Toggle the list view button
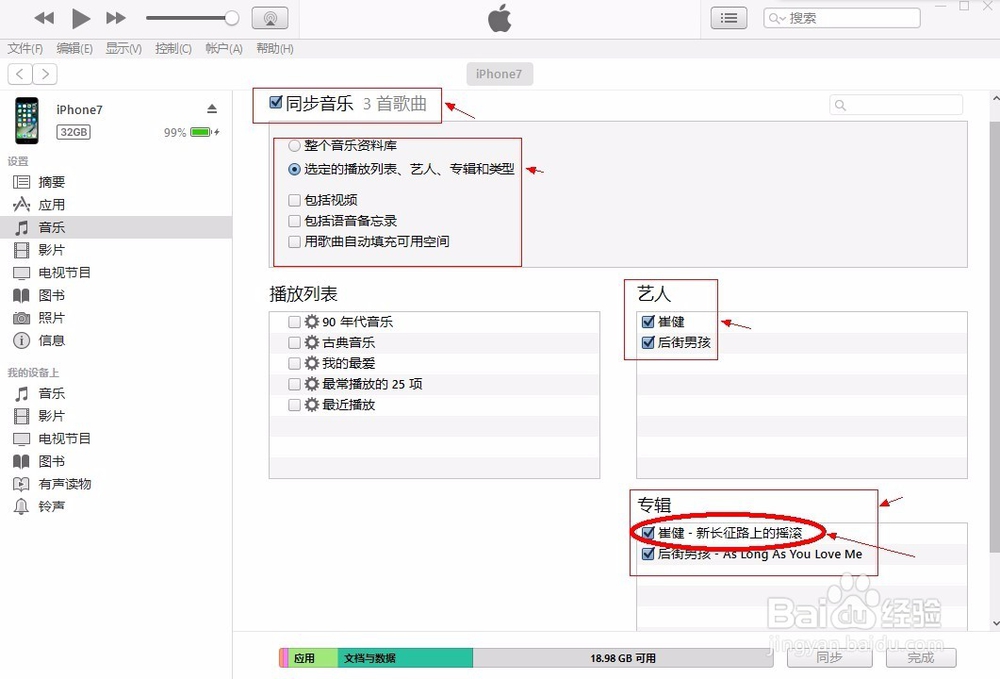 click(729, 18)
